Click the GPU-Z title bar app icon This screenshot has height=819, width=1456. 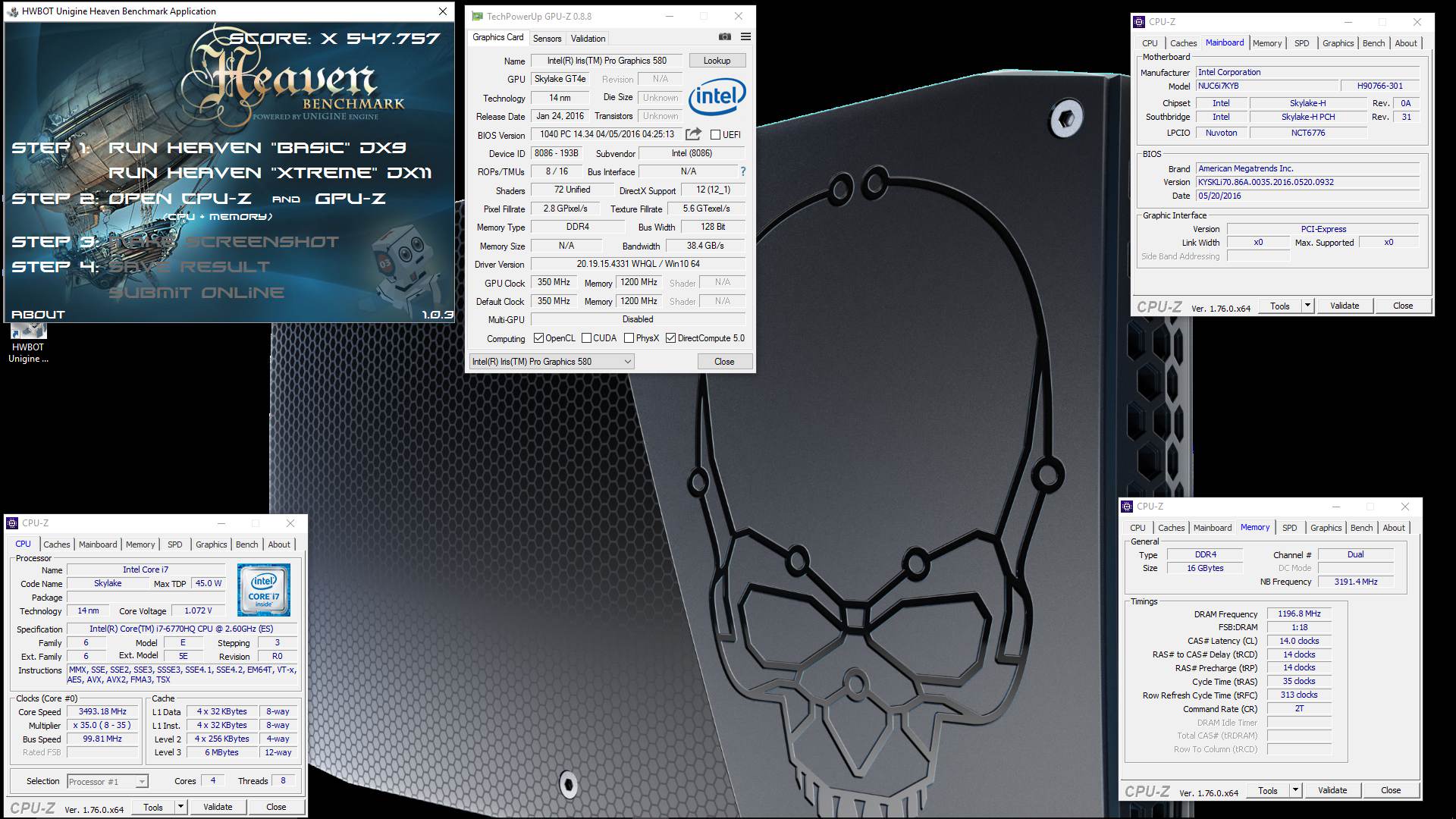click(x=476, y=16)
